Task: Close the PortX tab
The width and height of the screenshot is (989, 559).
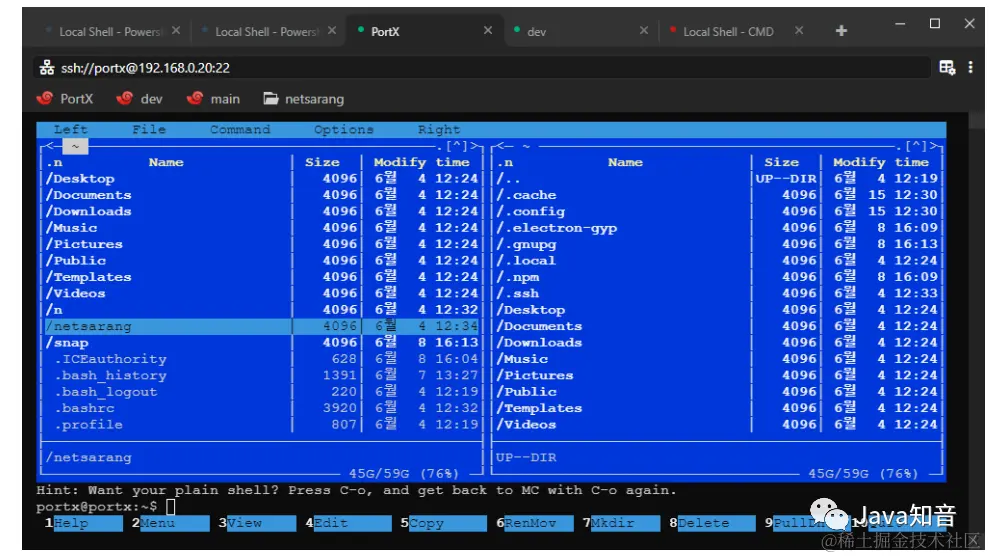Action: pyautogui.click(x=488, y=30)
